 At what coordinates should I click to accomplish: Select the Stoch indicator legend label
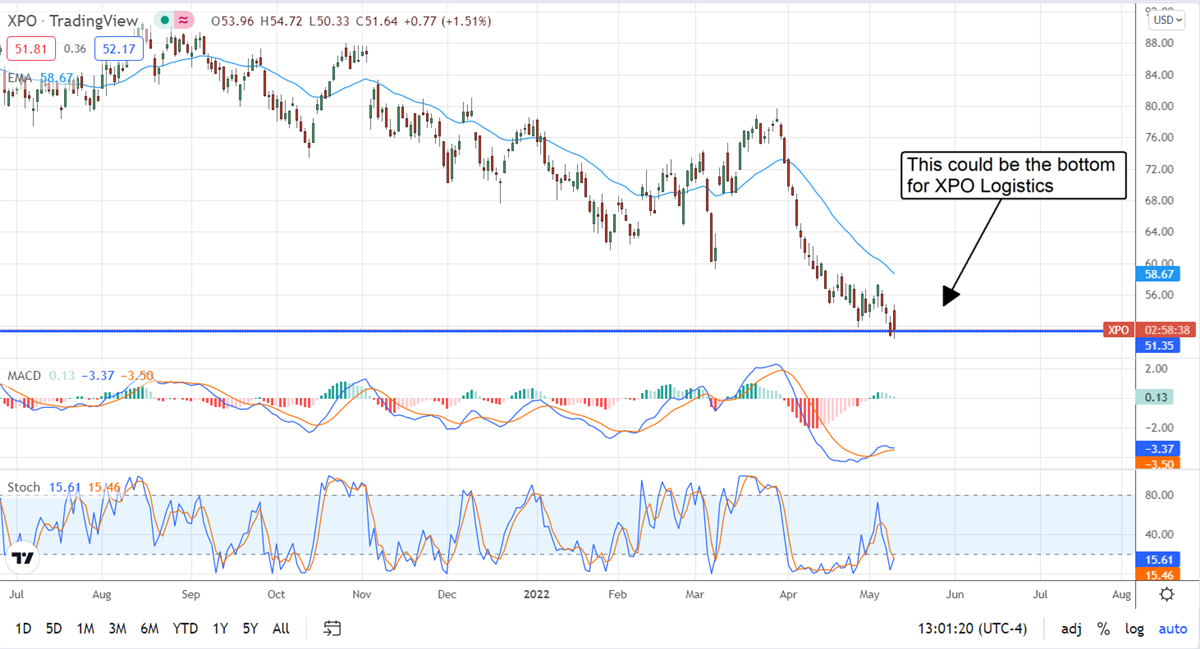pos(24,487)
